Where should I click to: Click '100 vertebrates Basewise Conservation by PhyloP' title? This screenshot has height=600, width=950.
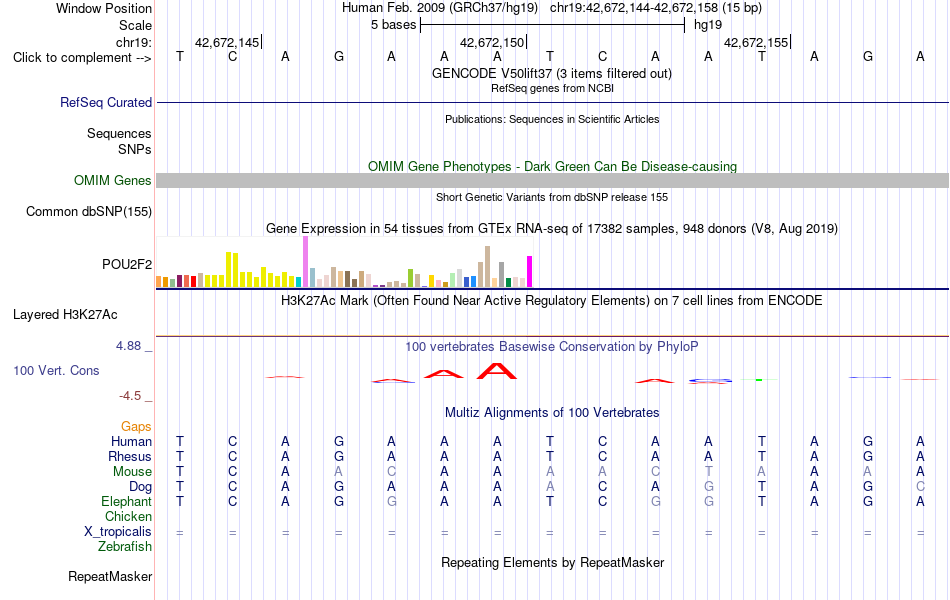click(x=551, y=347)
